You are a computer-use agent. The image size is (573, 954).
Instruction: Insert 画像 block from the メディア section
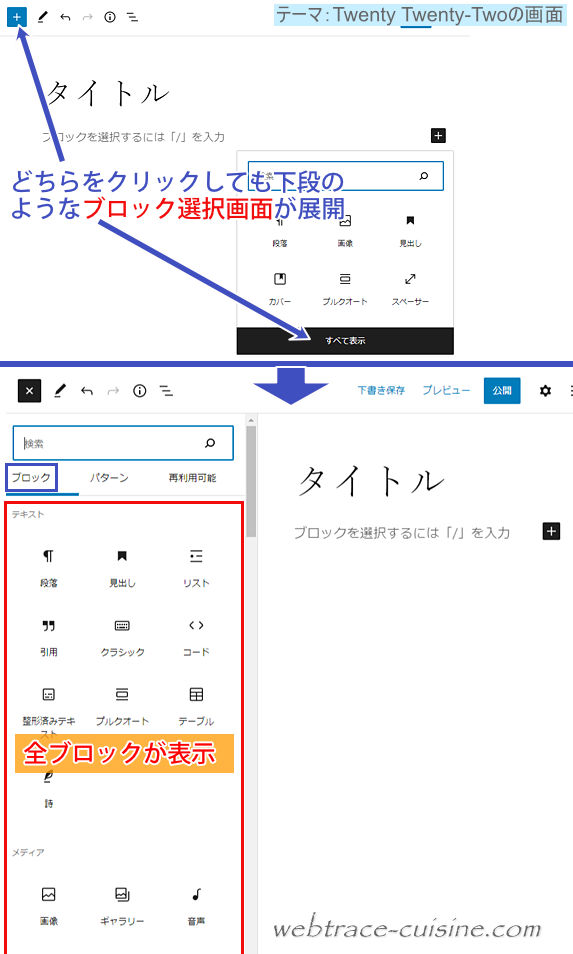pyautogui.click(x=49, y=905)
